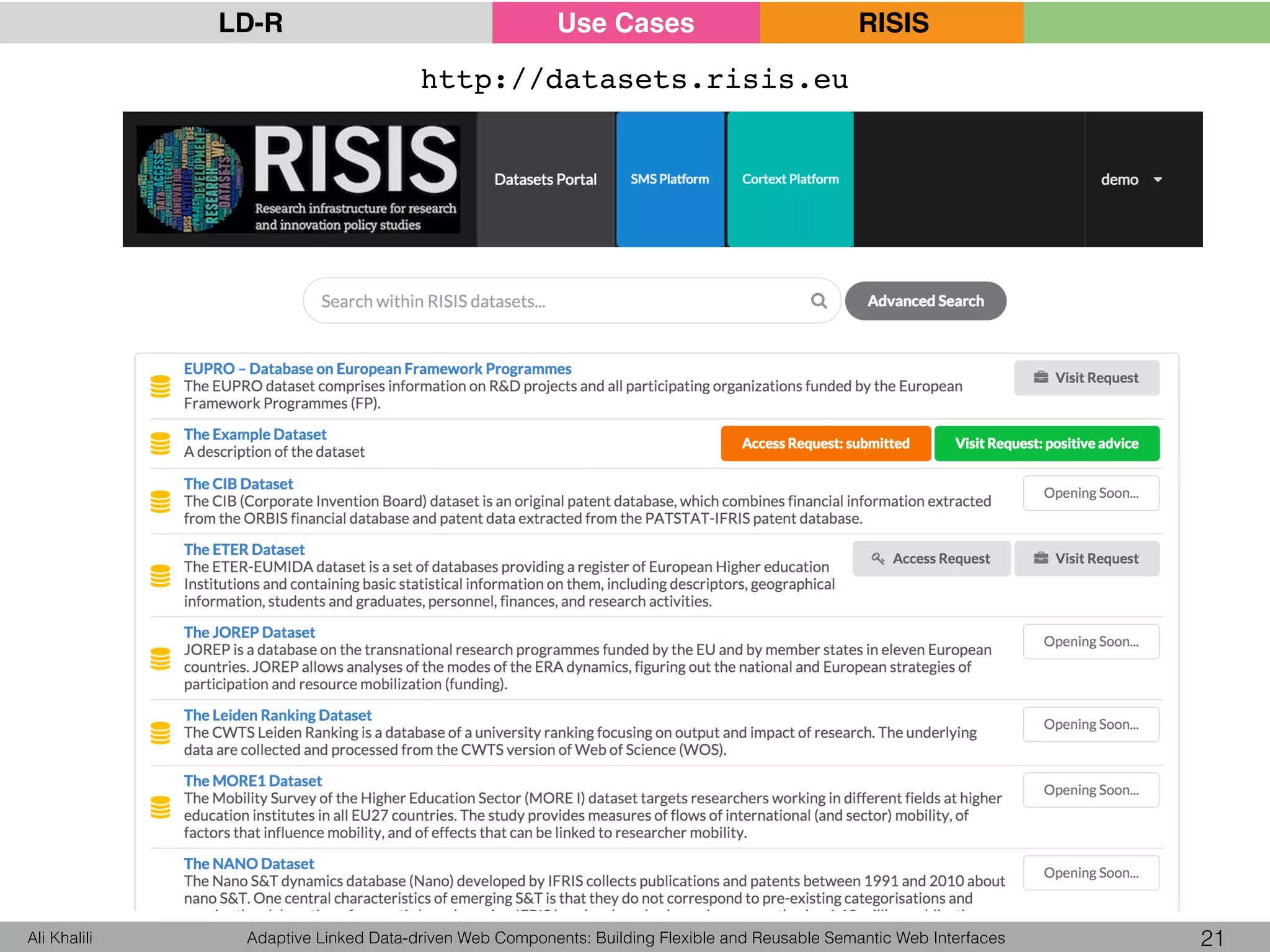
Task: Switch to SMS Platform tab
Action: pos(670,180)
